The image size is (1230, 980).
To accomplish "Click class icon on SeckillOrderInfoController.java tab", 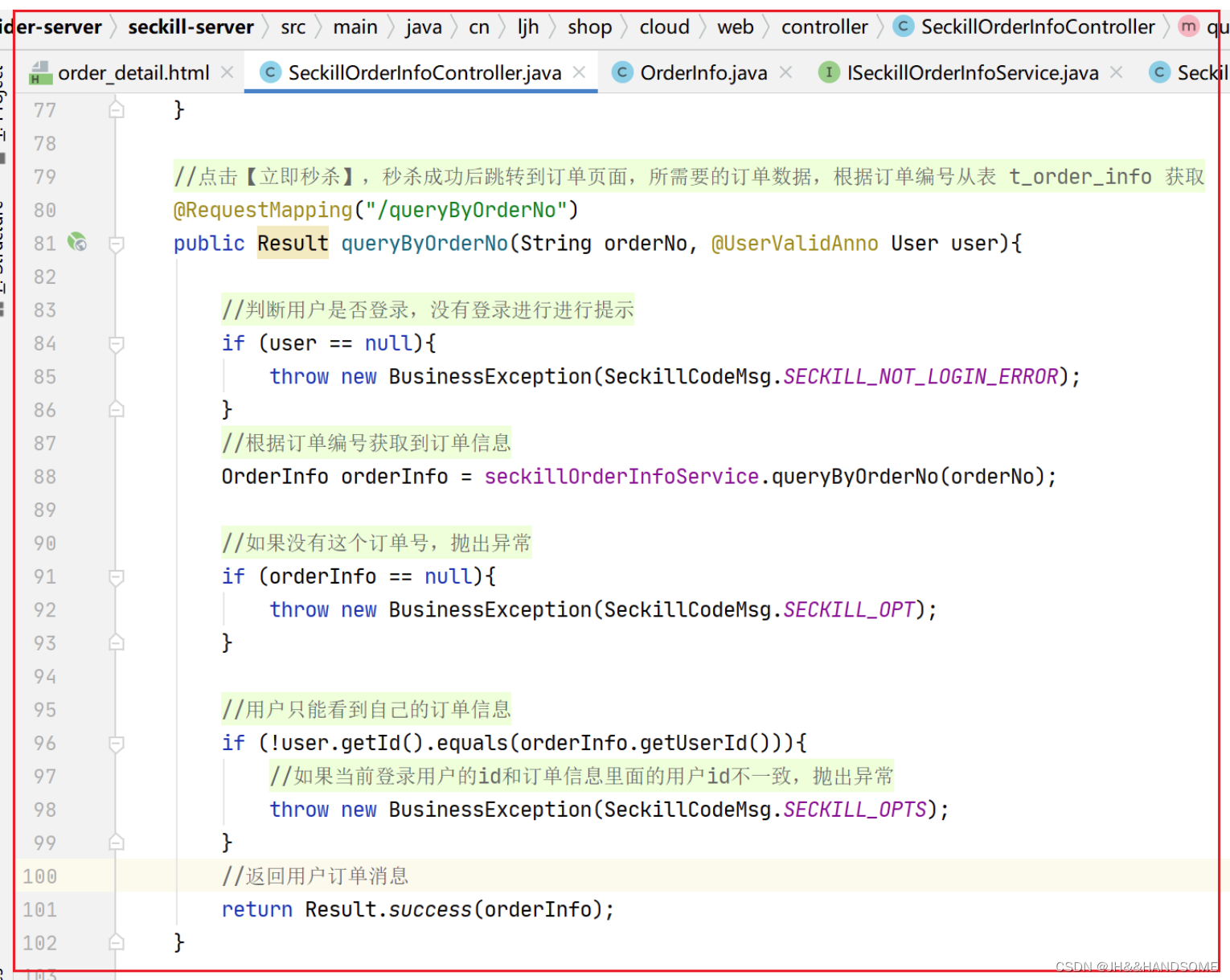I will (x=270, y=72).
